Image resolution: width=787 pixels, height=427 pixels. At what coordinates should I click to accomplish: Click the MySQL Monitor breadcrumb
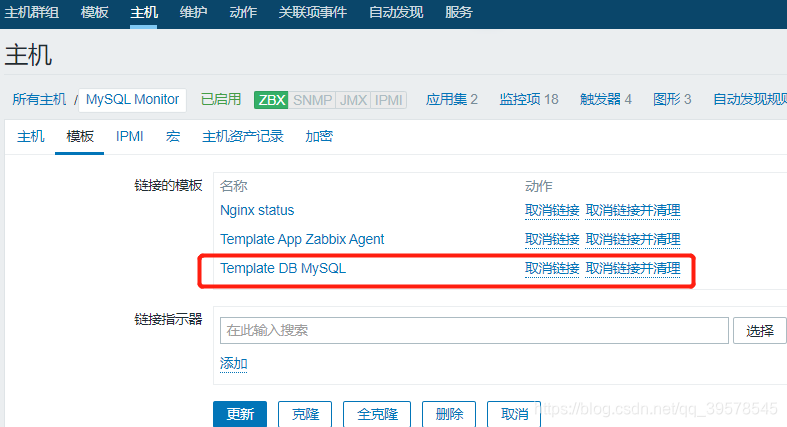click(x=133, y=99)
